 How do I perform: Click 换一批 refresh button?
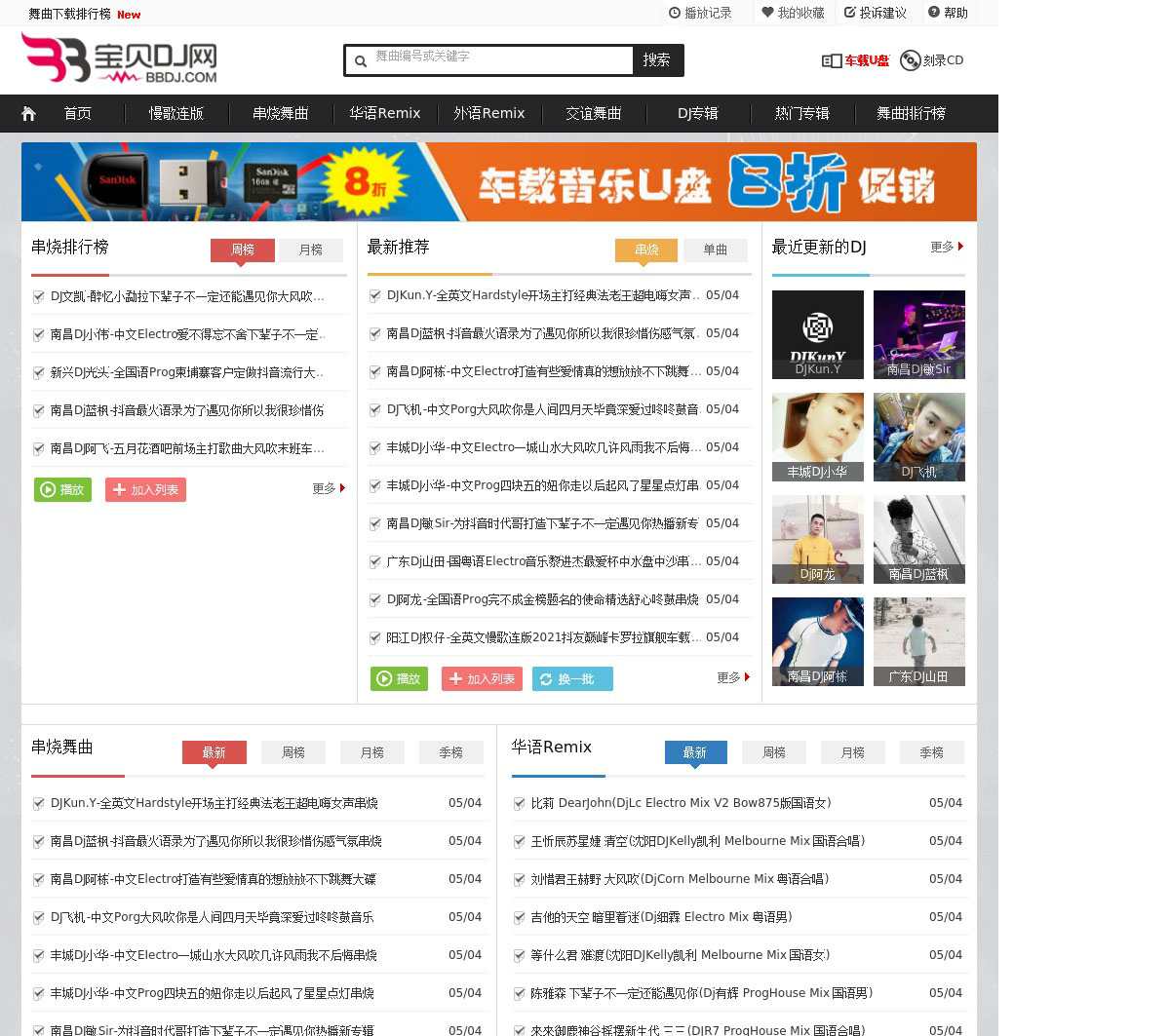(x=572, y=679)
